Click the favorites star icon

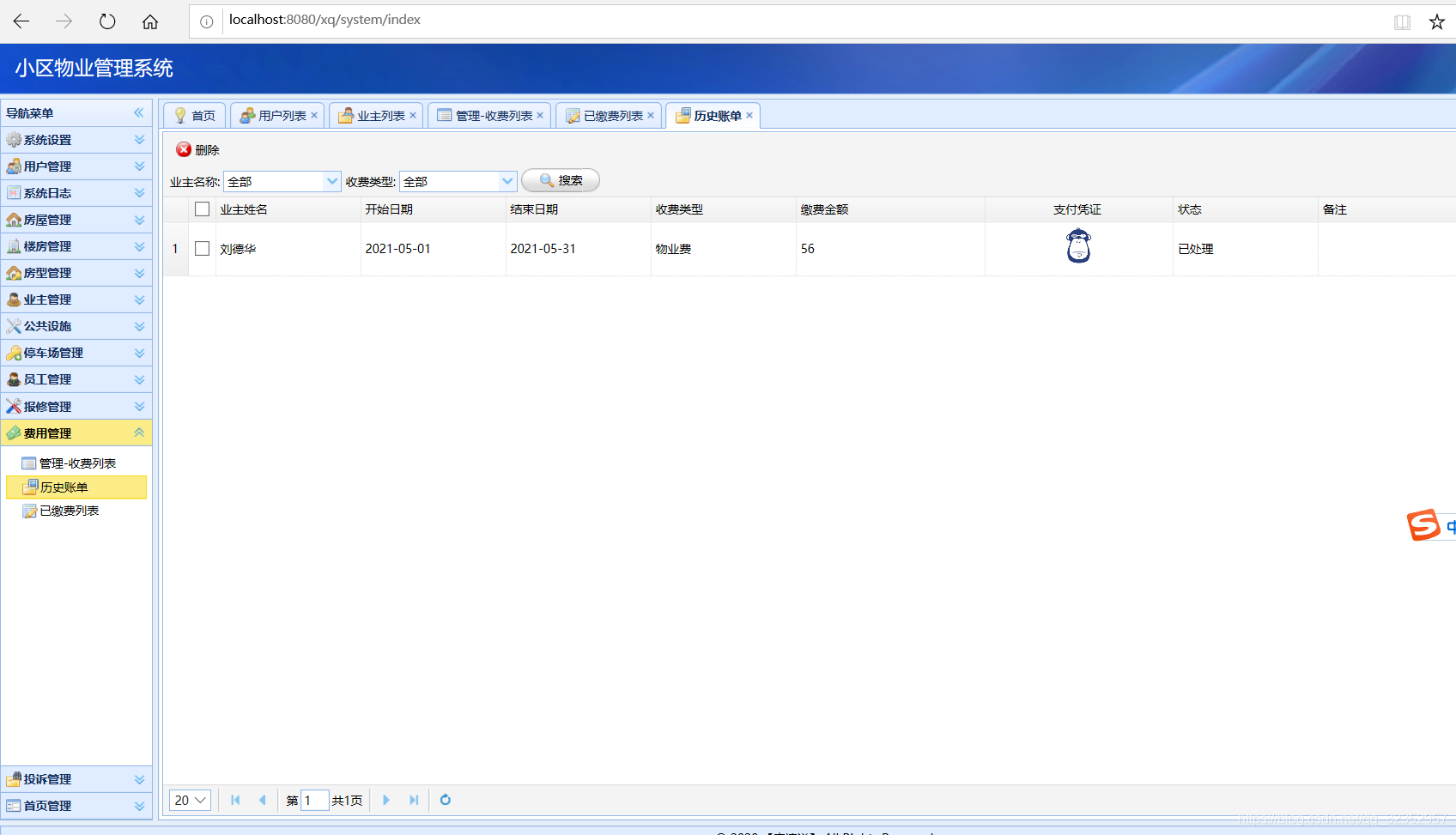point(1437,21)
